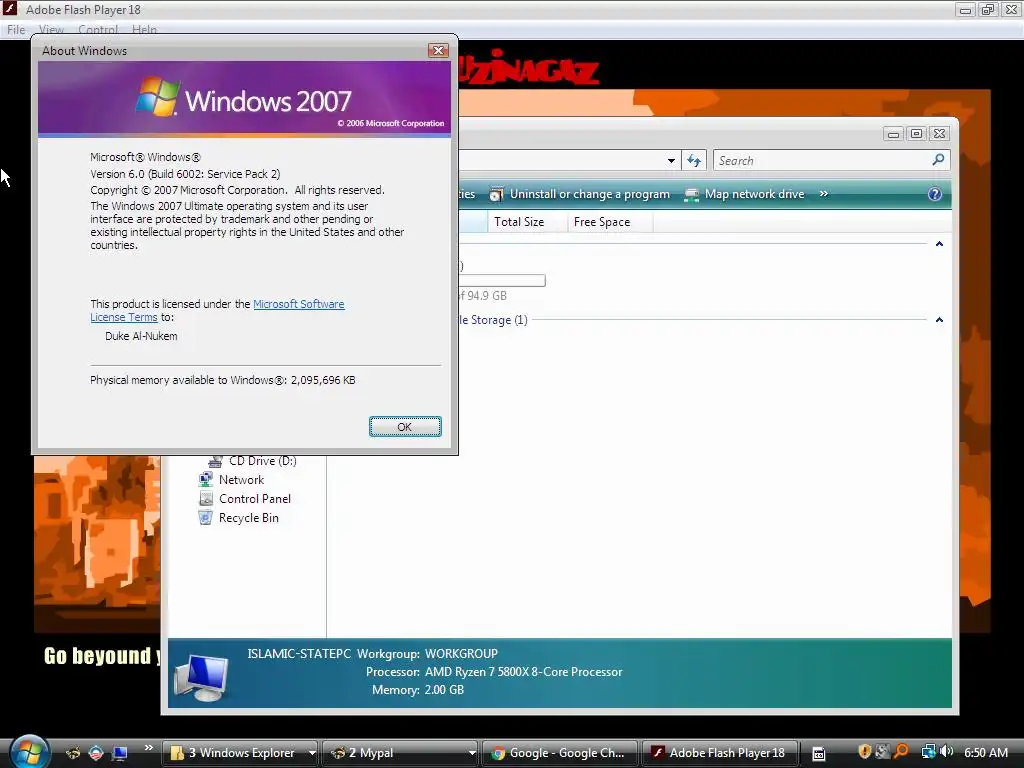Click the Explorer refresh arrows button
1024x768 pixels.
tap(694, 160)
